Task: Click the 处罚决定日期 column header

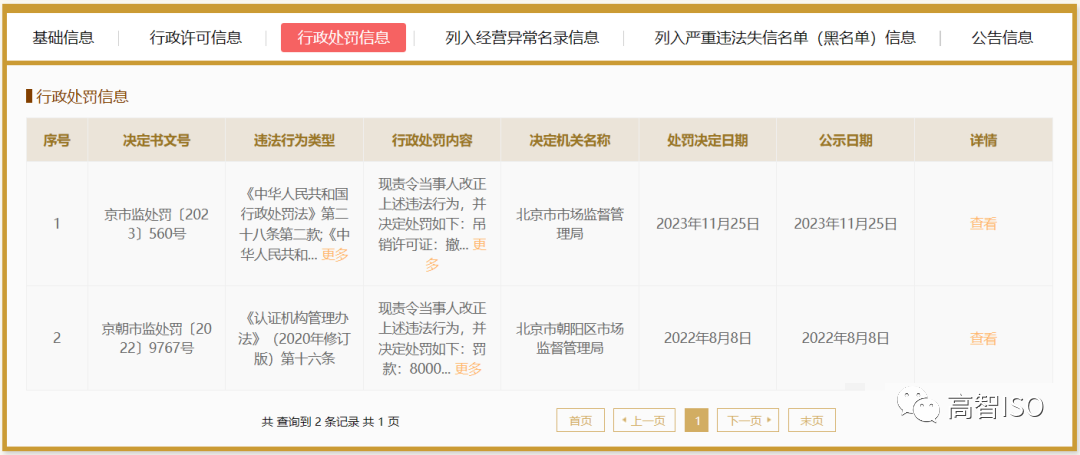Action: [x=707, y=140]
